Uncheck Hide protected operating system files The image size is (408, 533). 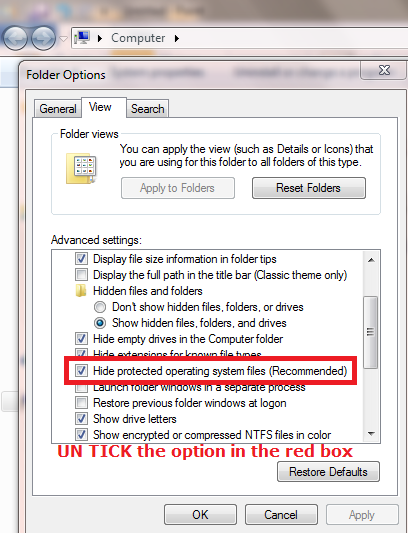coord(81,371)
